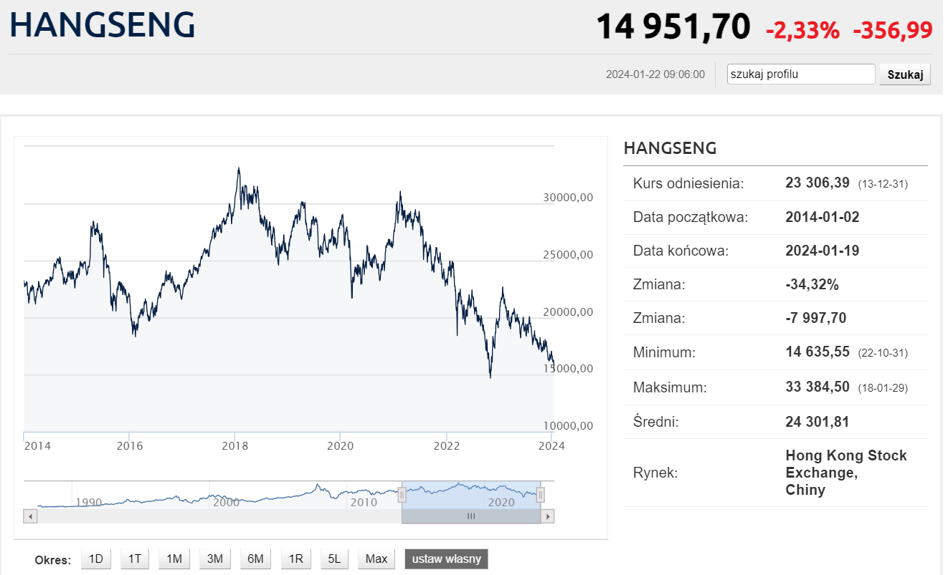Click the navigator scrollbar thumb
Viewport: 948px width, 575px height.
pos(471,516)
